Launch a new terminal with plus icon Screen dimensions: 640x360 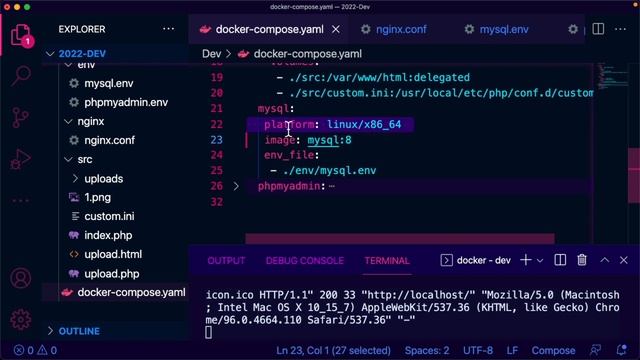coord(526,260)
